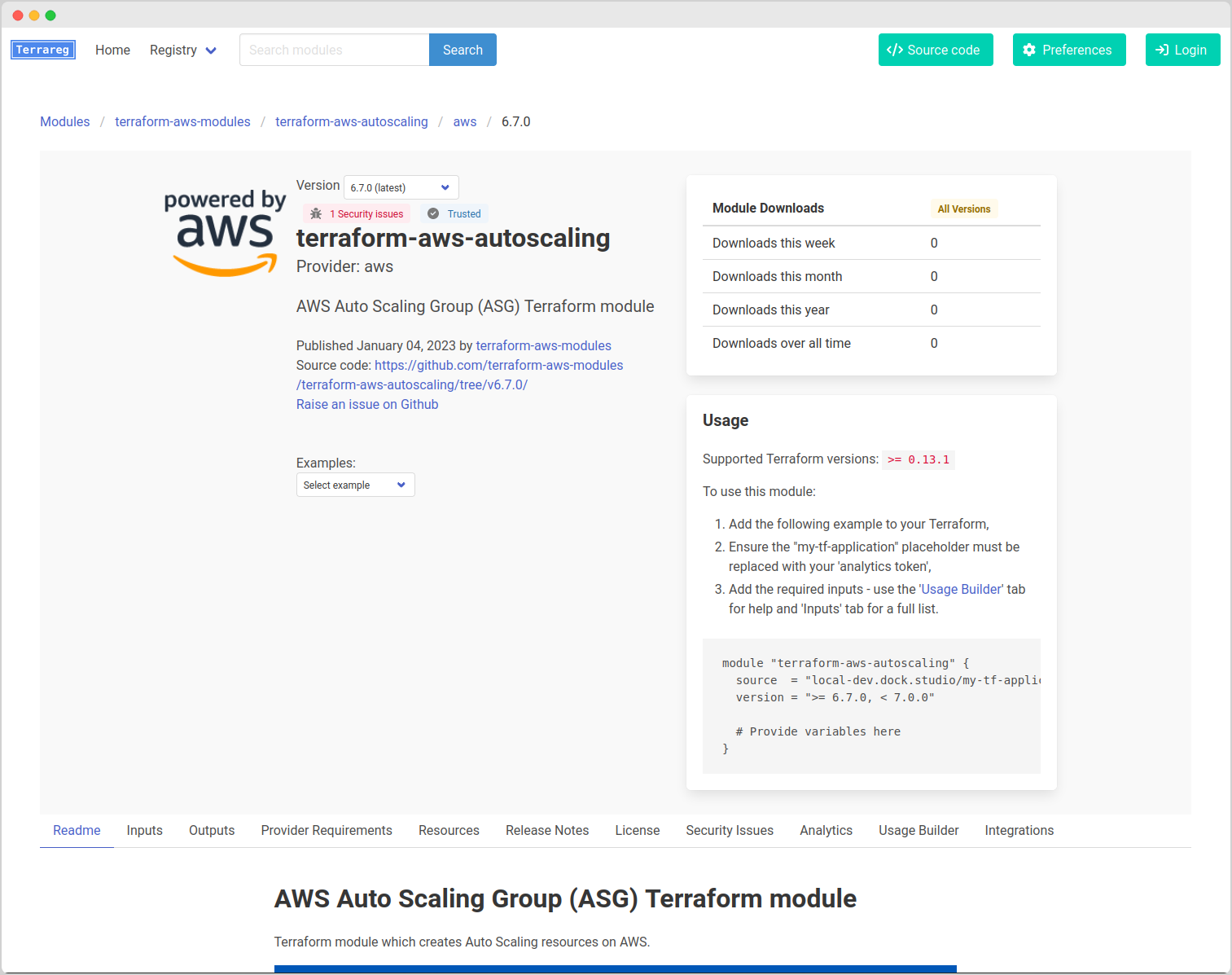
Task: Go to Home in navigation bar
Action: pos(112,50)
